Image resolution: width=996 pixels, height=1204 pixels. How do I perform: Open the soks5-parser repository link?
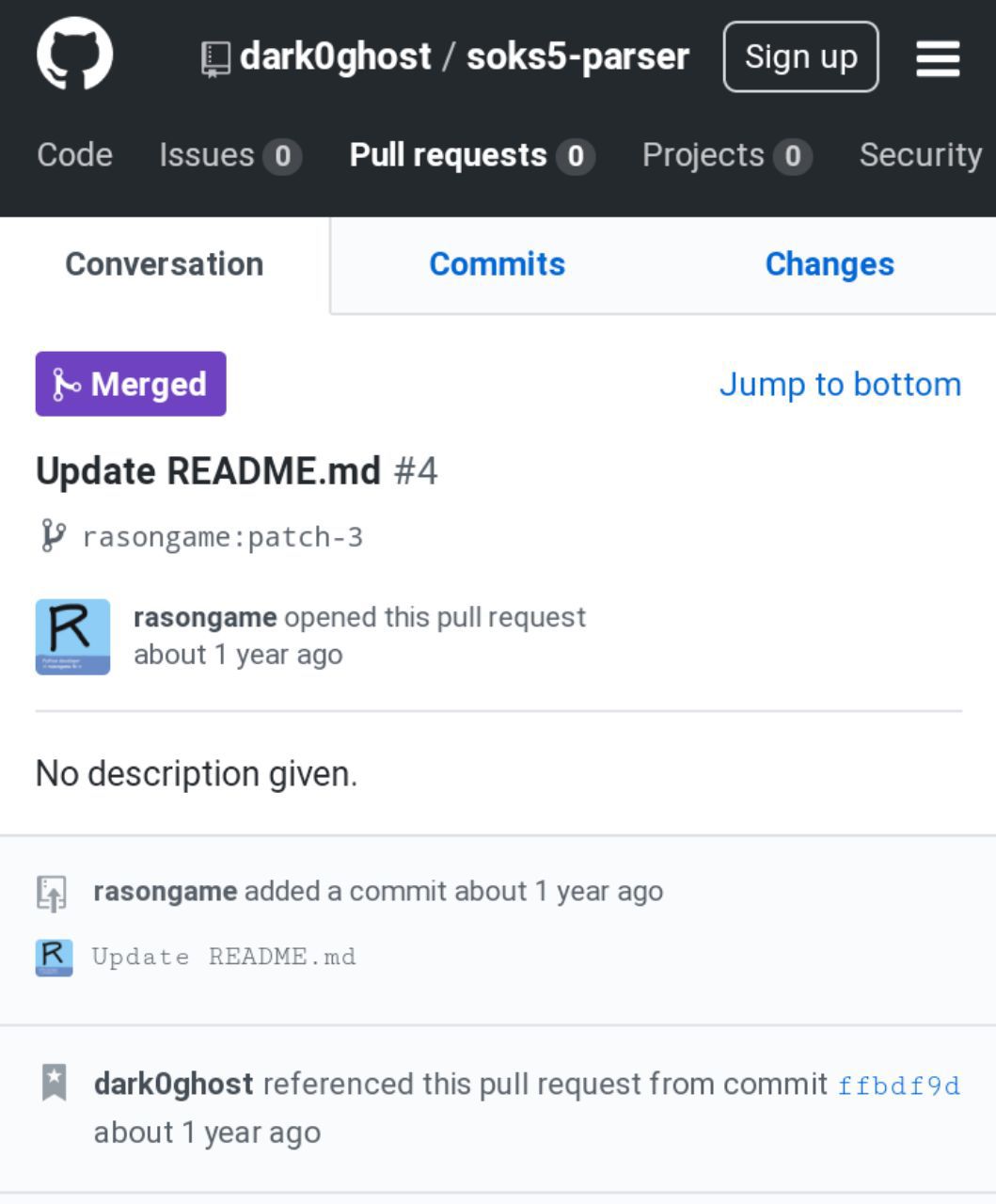[577, 56]
